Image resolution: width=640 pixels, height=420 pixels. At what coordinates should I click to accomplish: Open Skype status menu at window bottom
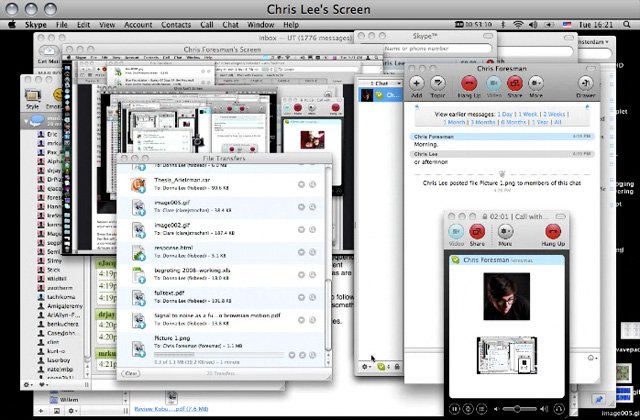(x=383, y=367)
